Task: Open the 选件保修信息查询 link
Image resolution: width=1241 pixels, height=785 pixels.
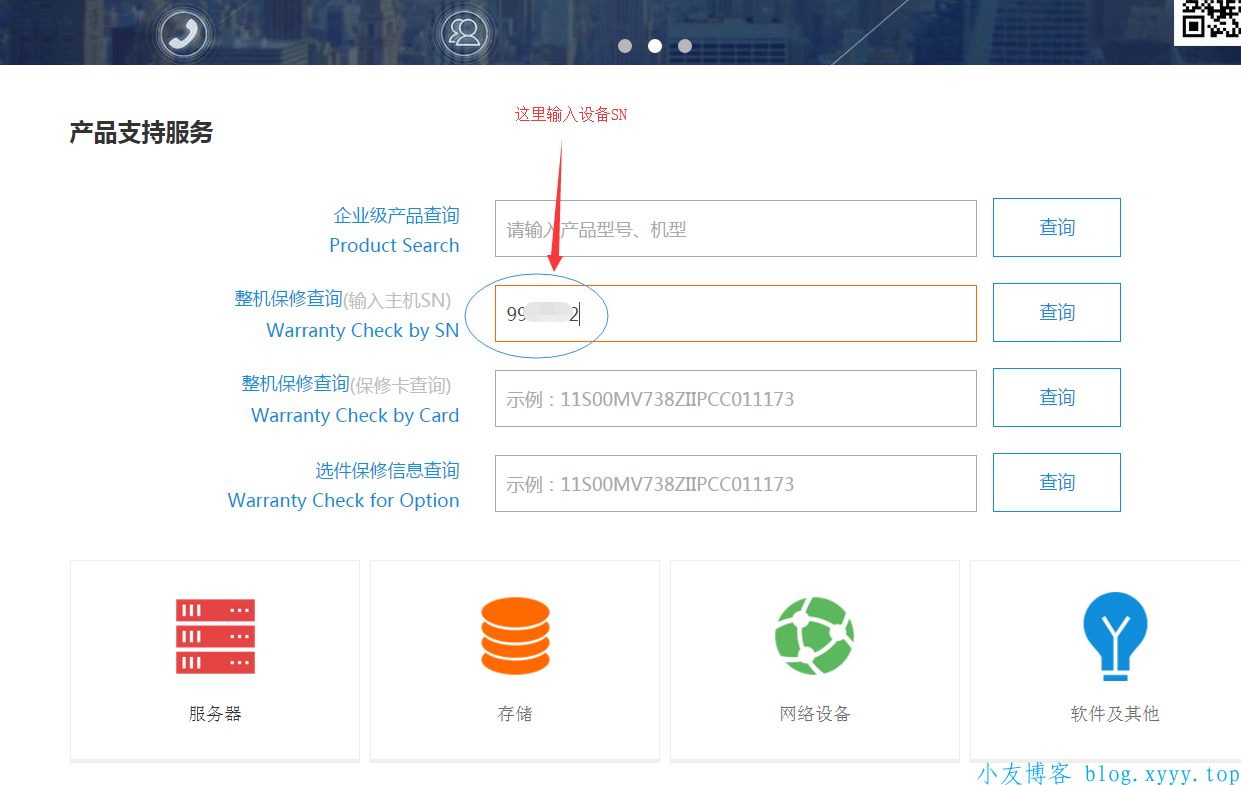Action: (x=387, y=471)
